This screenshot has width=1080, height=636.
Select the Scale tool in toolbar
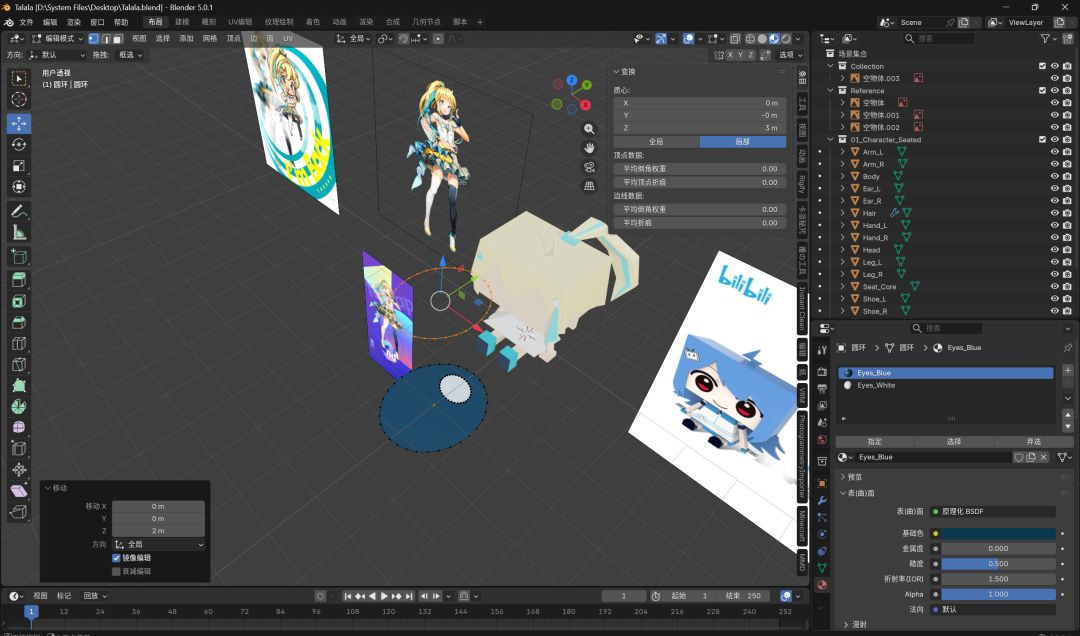[x=19, y=166]
